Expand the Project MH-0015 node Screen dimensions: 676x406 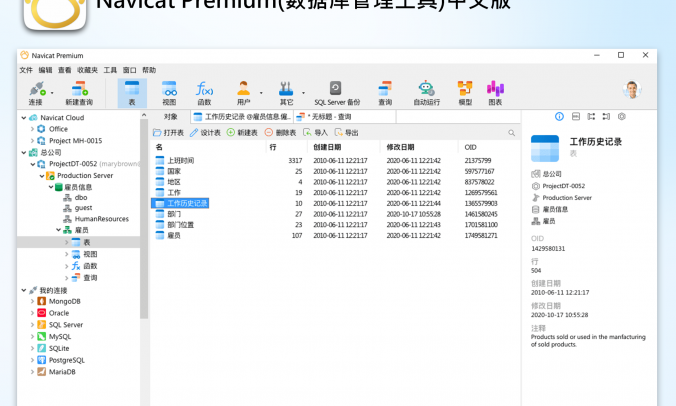coord(32,141)
